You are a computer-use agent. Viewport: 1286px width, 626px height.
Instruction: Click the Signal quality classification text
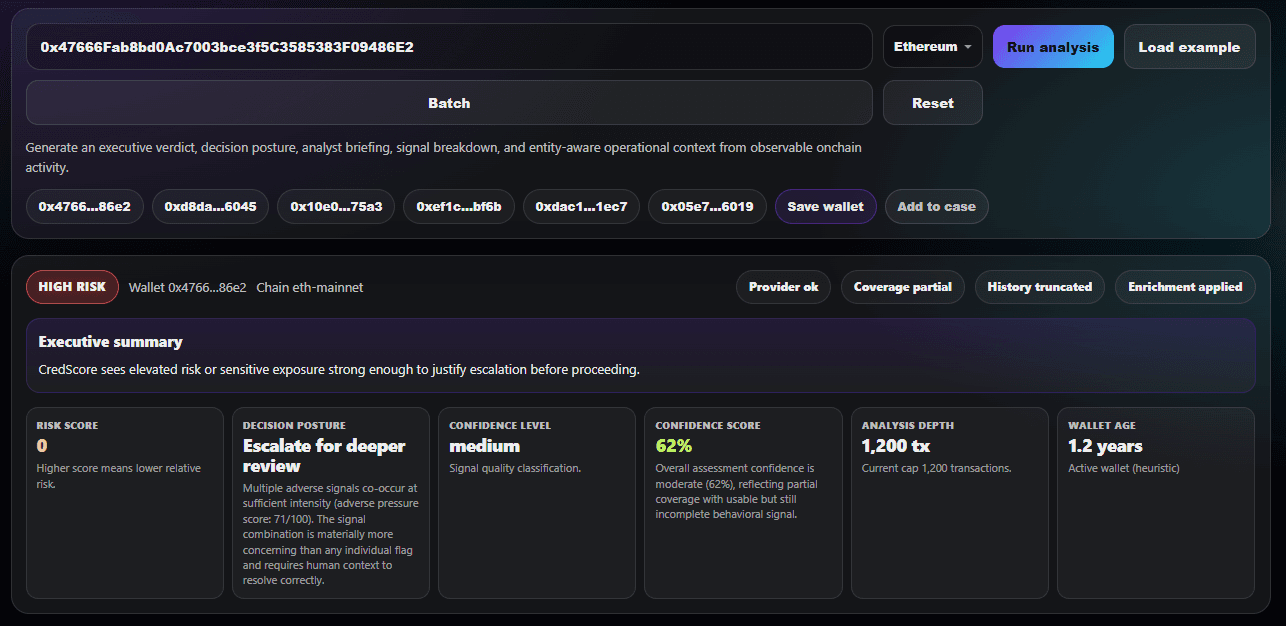[x=515, y=468]
